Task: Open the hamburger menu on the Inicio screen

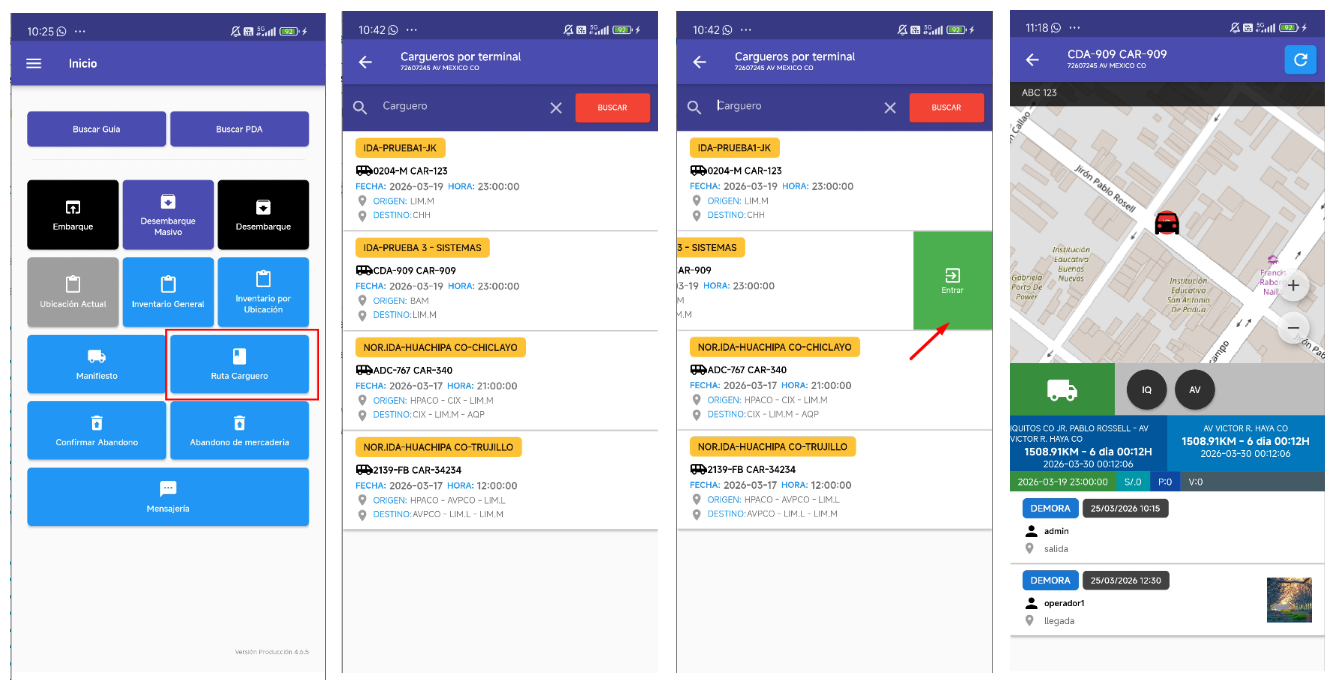Action: click(x=34, y=63)
